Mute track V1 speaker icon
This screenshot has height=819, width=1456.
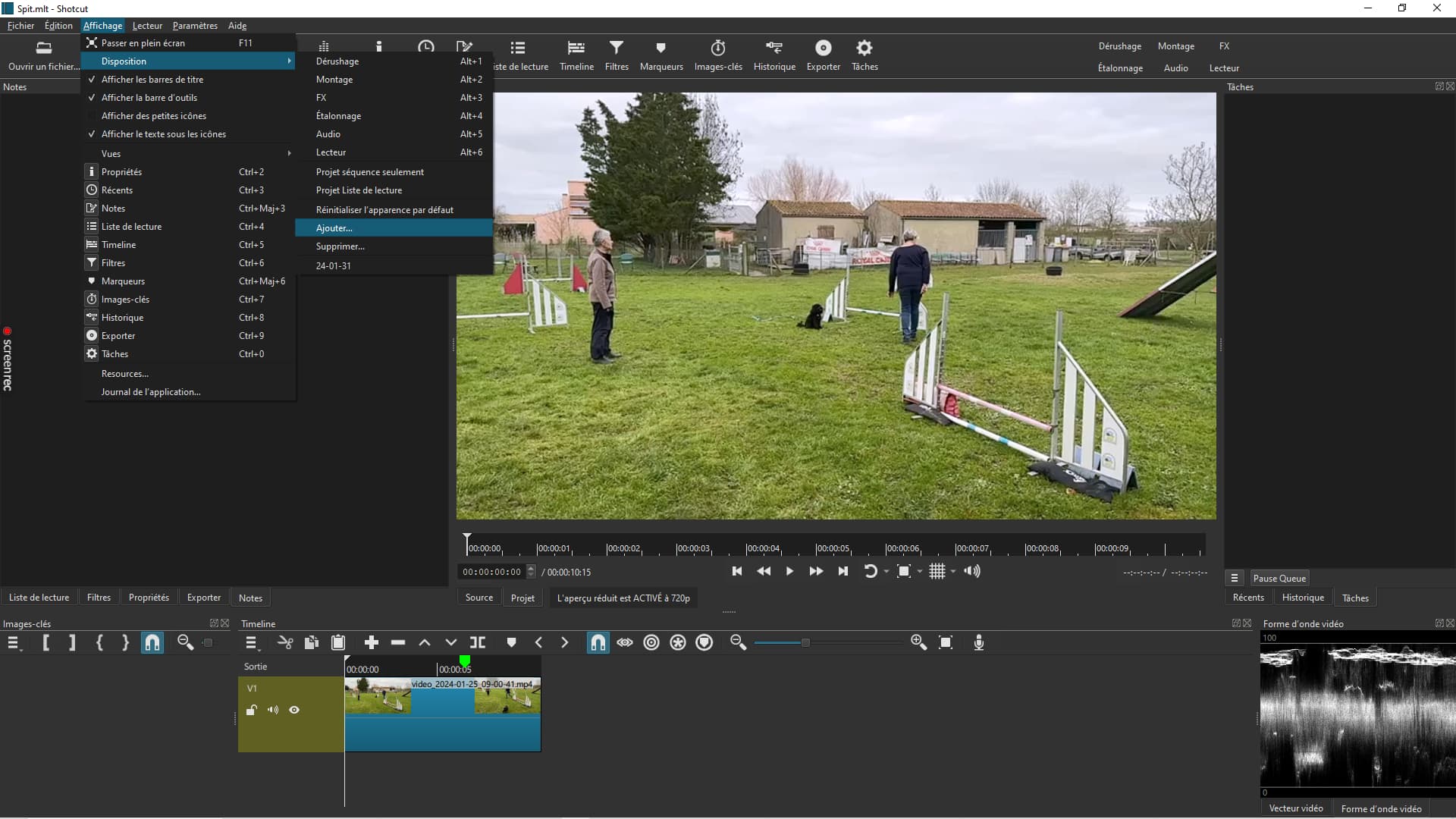click(x=273, y=711)
